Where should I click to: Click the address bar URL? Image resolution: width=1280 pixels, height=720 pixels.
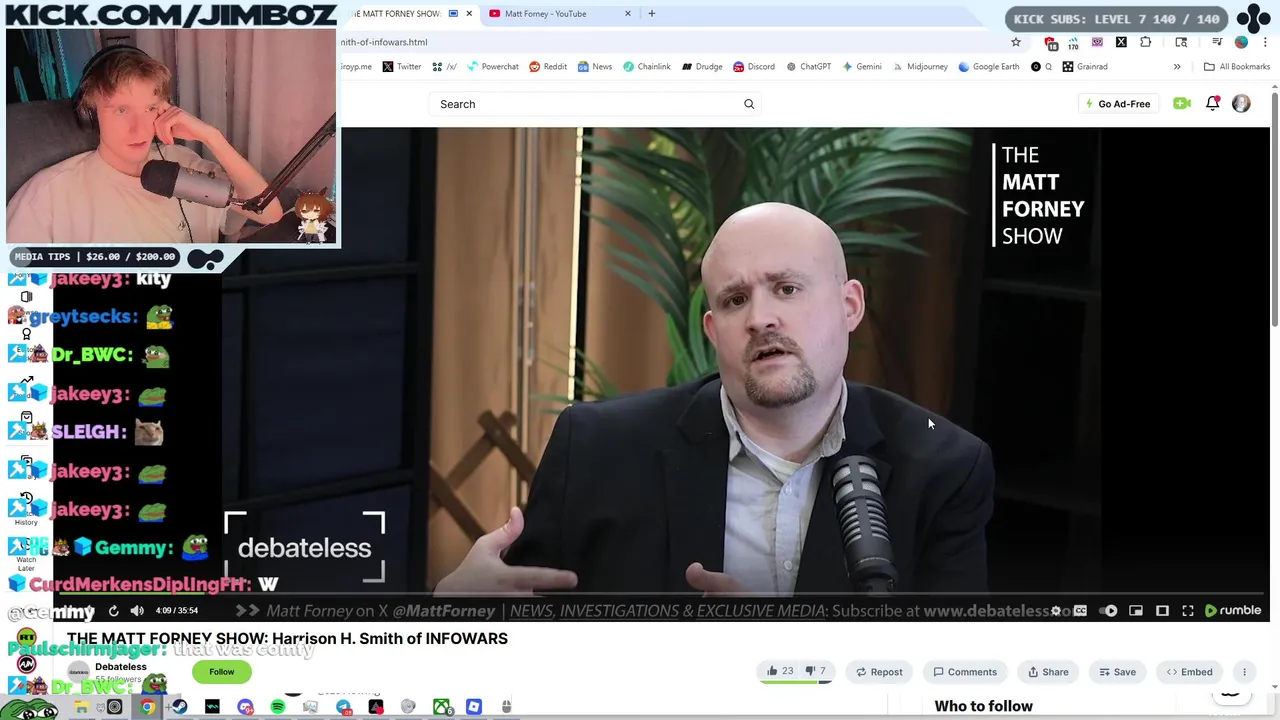pyautogui.click(x=384, y=42)
